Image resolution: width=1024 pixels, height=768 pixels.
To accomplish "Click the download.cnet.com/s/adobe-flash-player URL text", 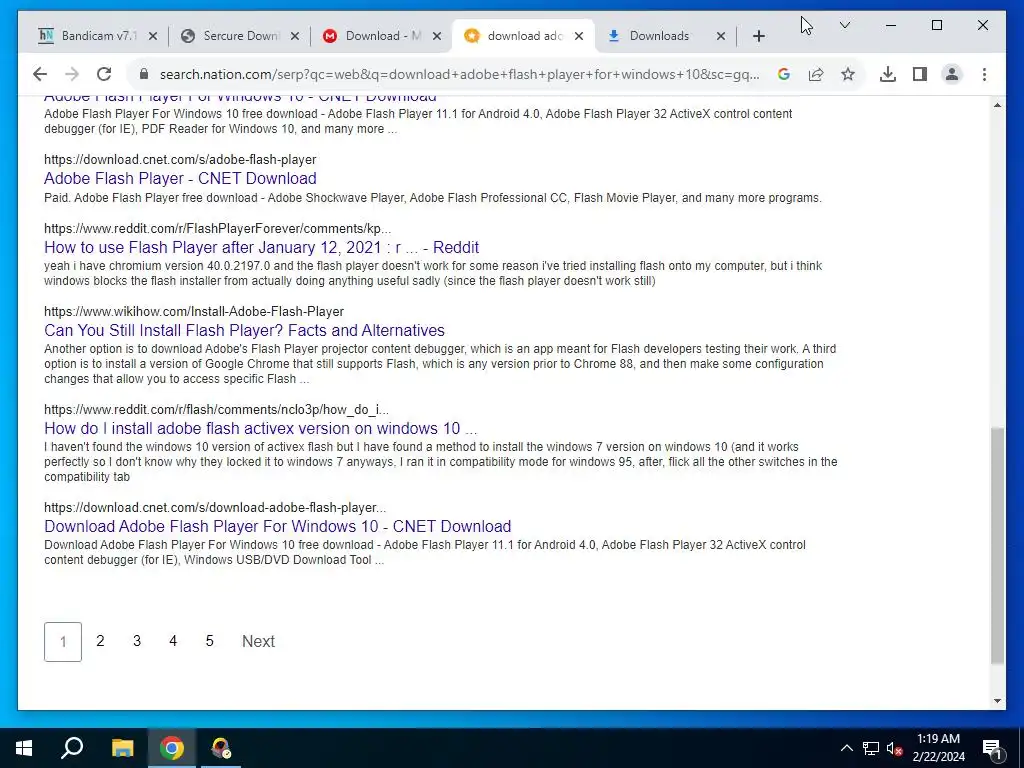I will 180,159.
